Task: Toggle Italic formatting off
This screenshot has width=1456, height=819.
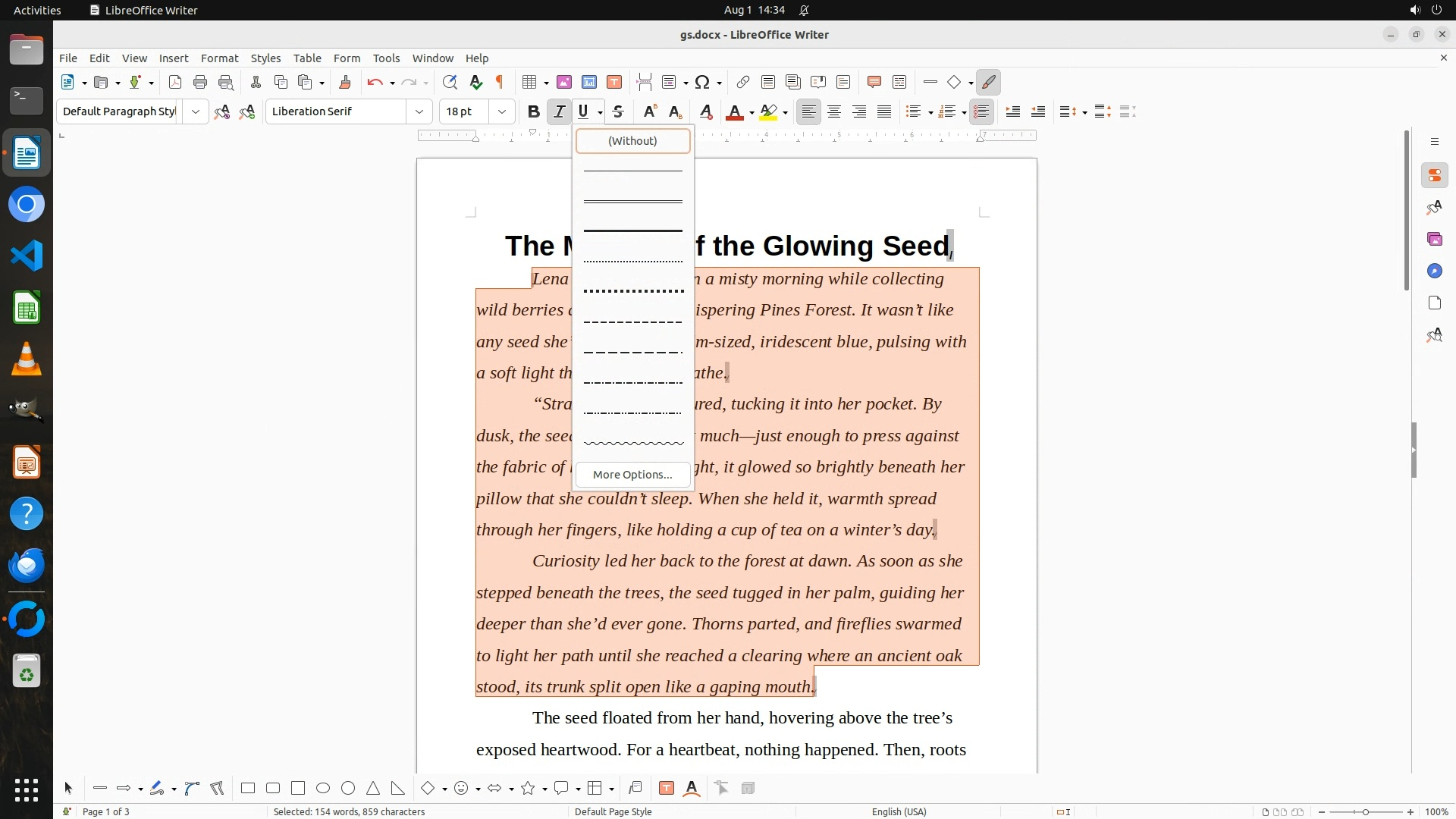Action: 559,112
